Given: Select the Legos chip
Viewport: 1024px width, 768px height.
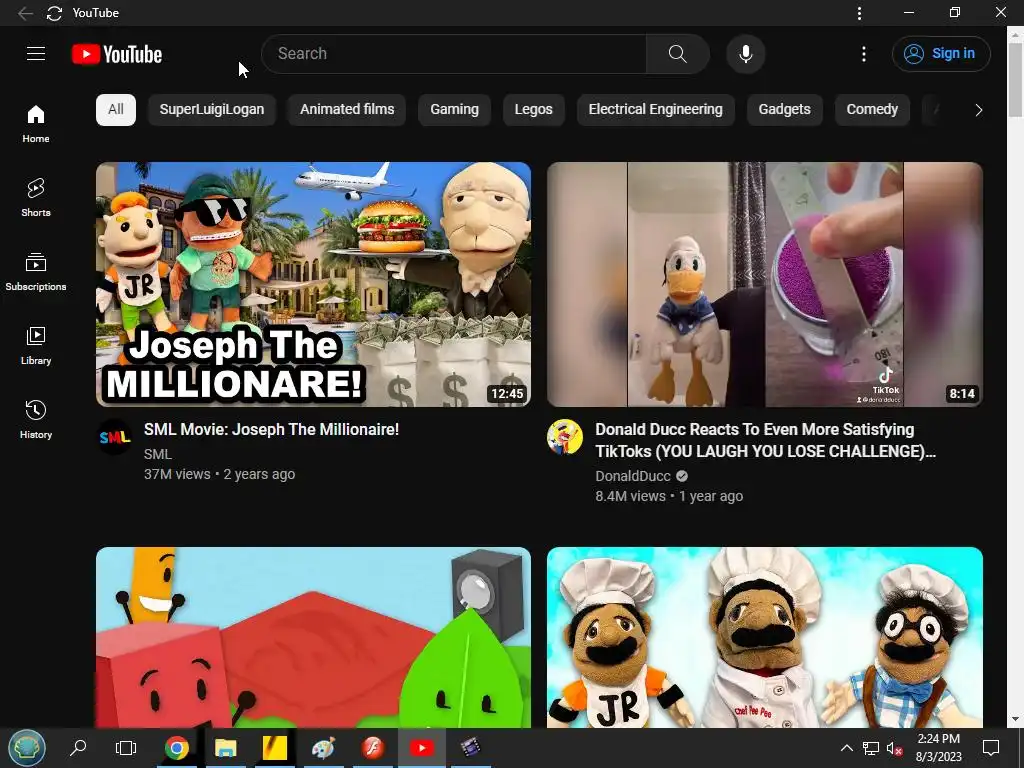Looking at the screenshot, I should [x=534, y=110].
